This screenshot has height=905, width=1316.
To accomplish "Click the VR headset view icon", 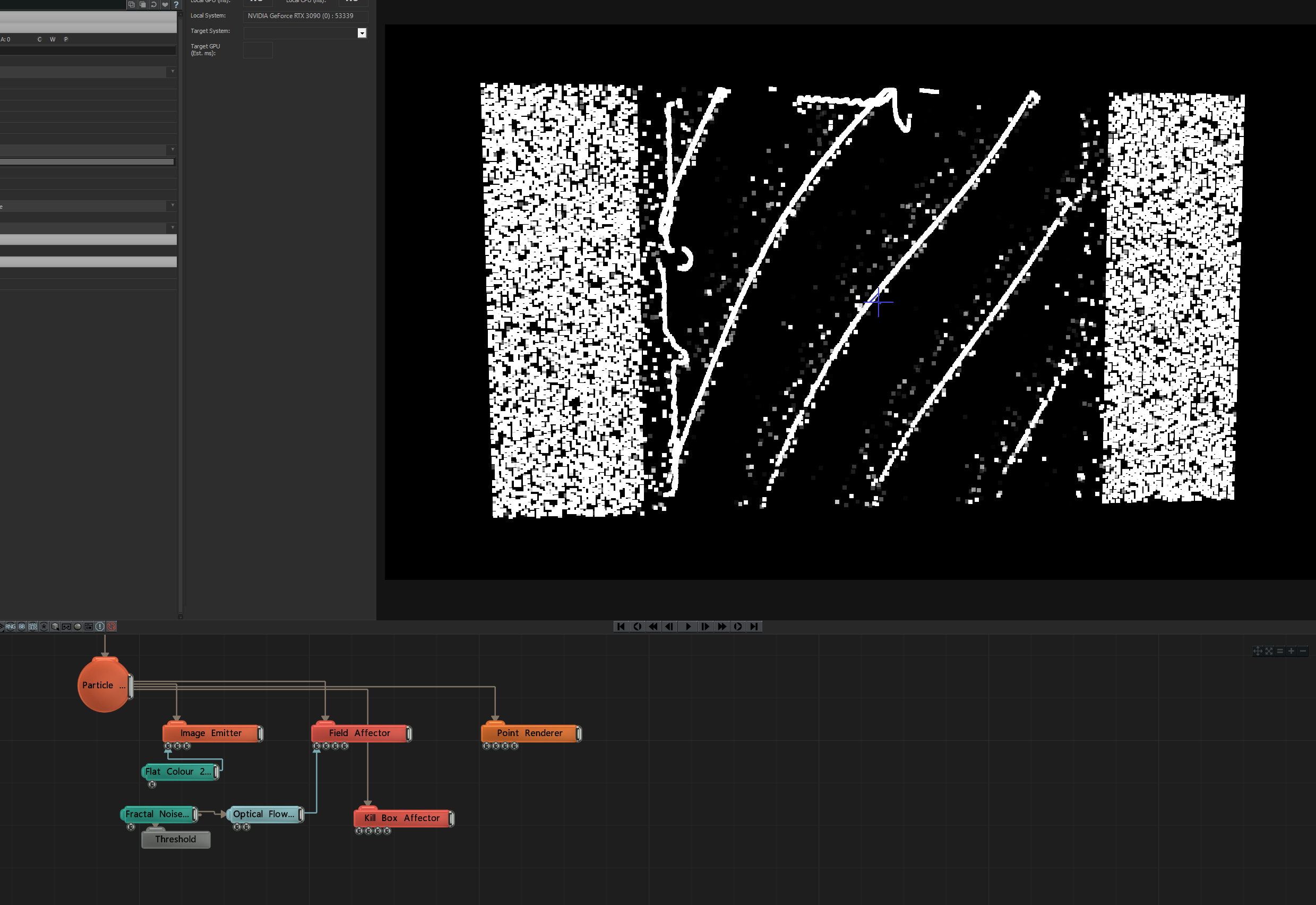I will [x=66, y=627].
